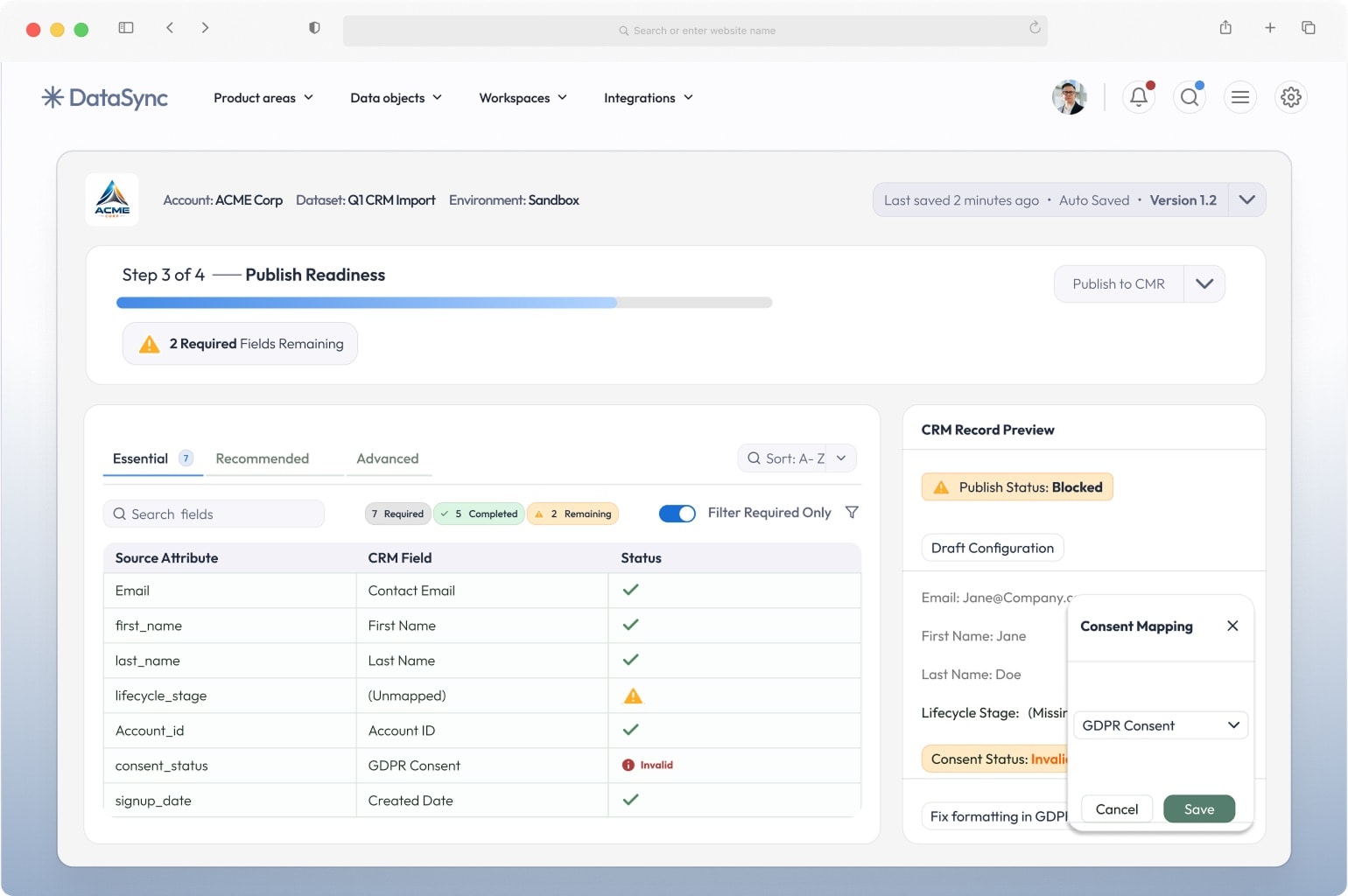Click the Publish to CMR button

[1119, 284]
